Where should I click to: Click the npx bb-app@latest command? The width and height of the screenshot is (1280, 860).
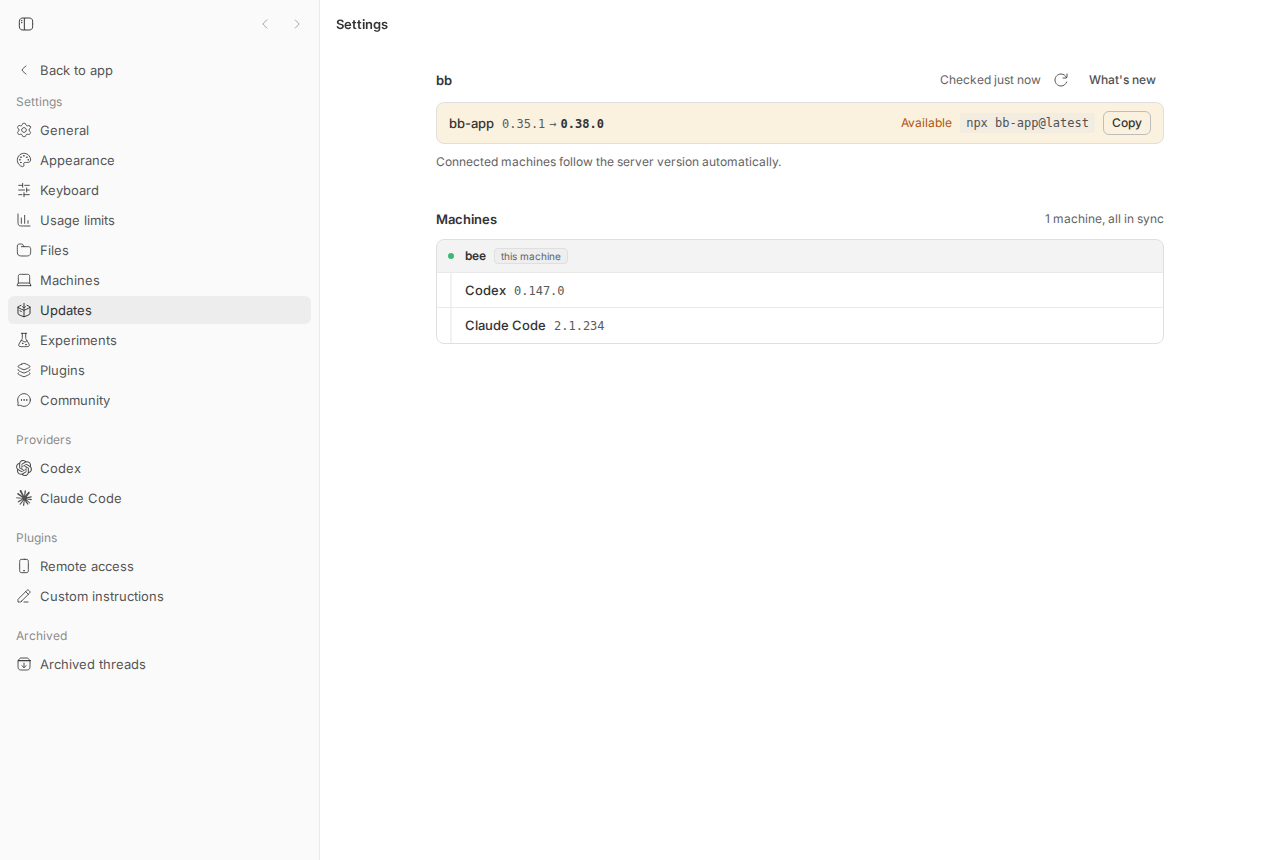pyautogui.click(x=1027, y=123)
